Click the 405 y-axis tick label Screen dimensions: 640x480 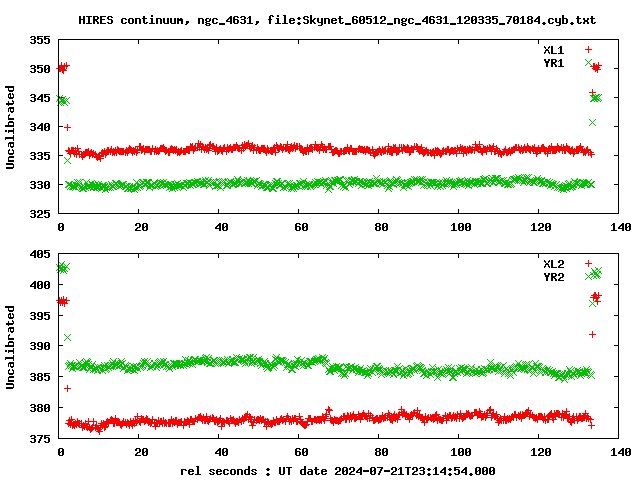[40, 254]
